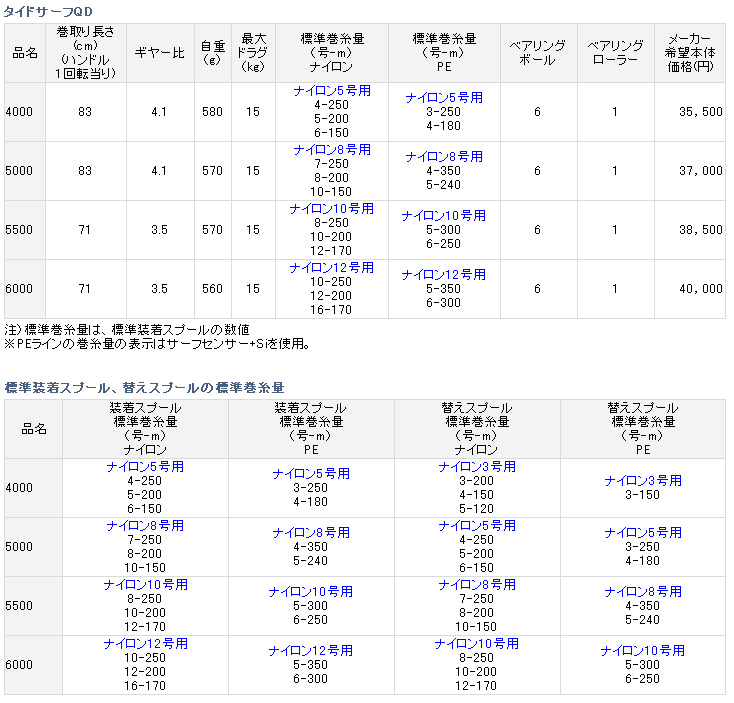734x703 pixels.
Task: Click ナイロン10号用 in 替えスプール PE column
Action: [642, 651]
